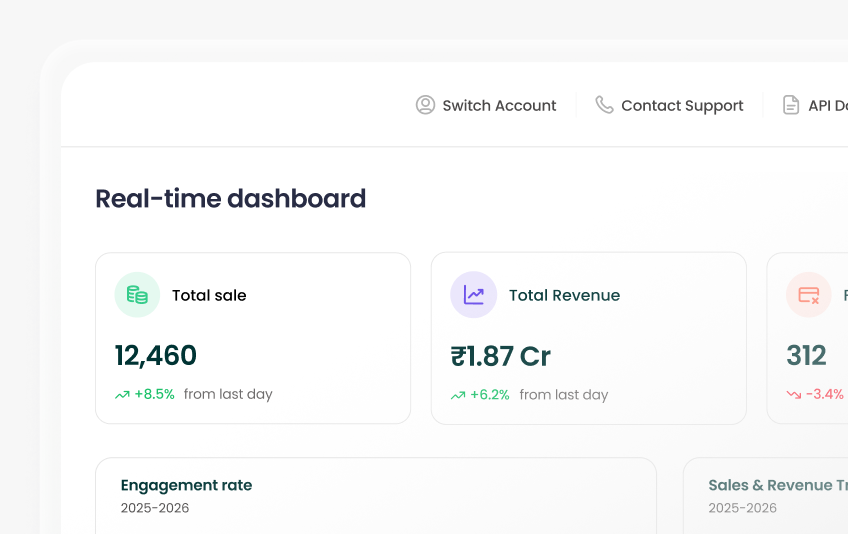
Task: Click "from last day" on Total sale card
Action: [x=228, y=394]
